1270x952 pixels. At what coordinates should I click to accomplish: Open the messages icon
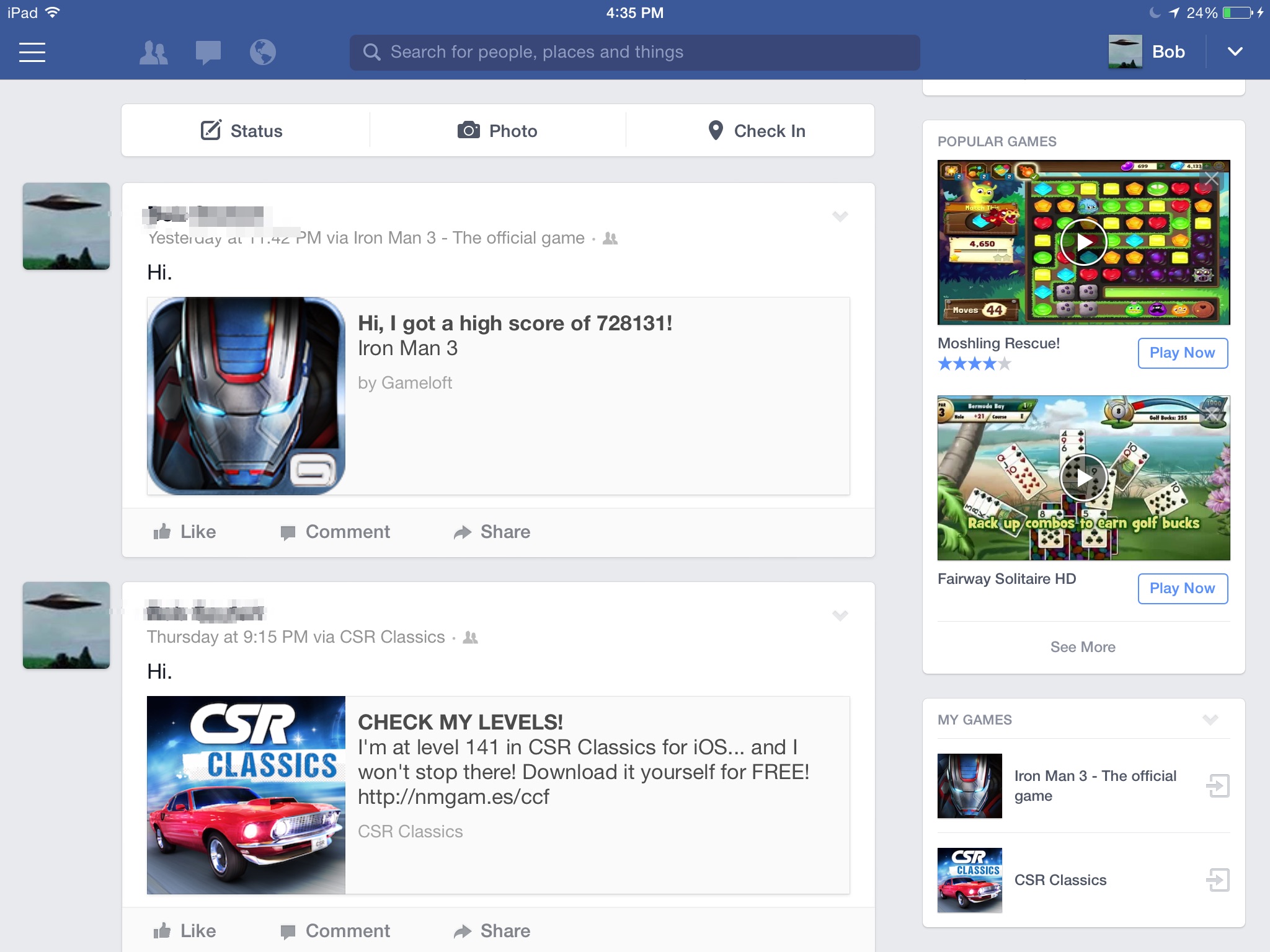[207, 52]
